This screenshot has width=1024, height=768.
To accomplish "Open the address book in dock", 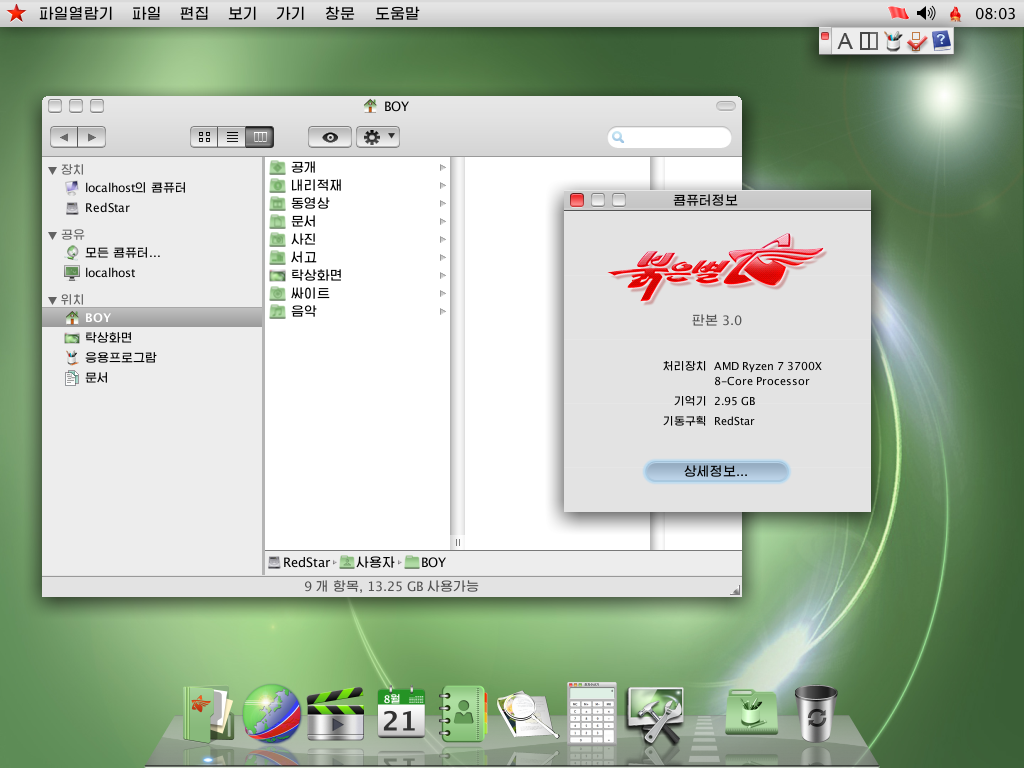I will point(462,713).
